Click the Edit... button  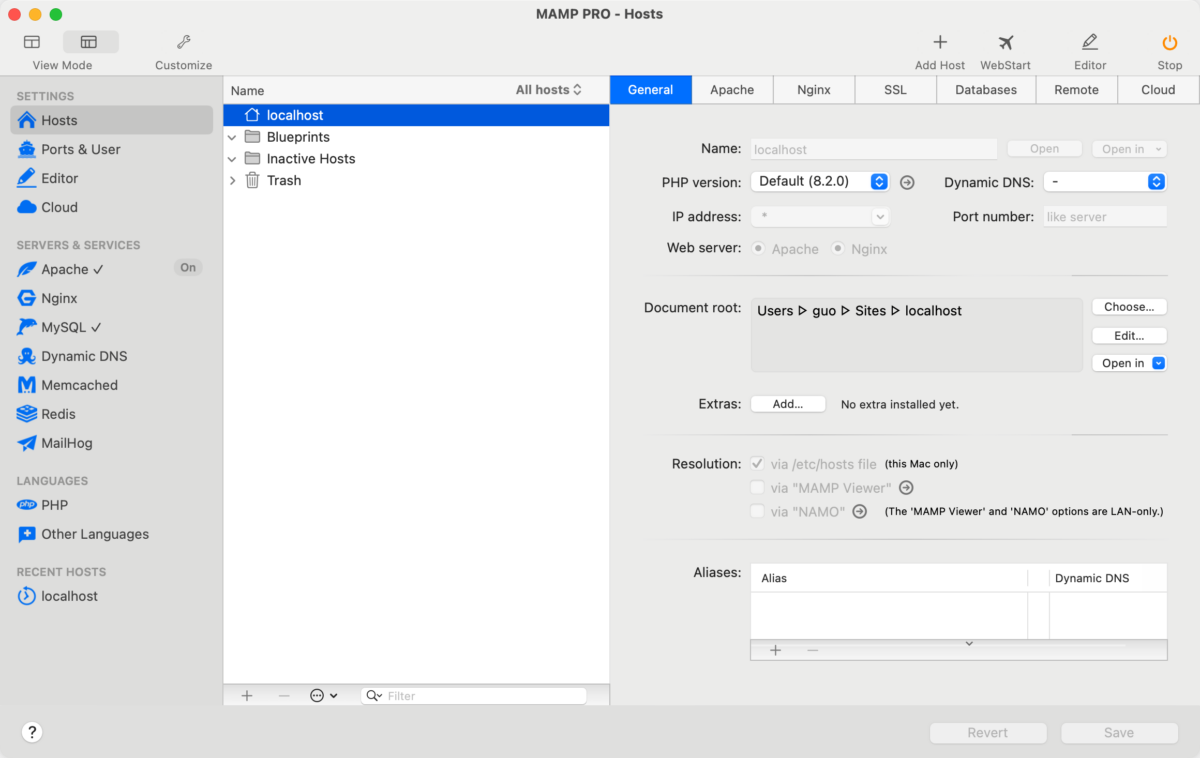tap(1129, 335)
